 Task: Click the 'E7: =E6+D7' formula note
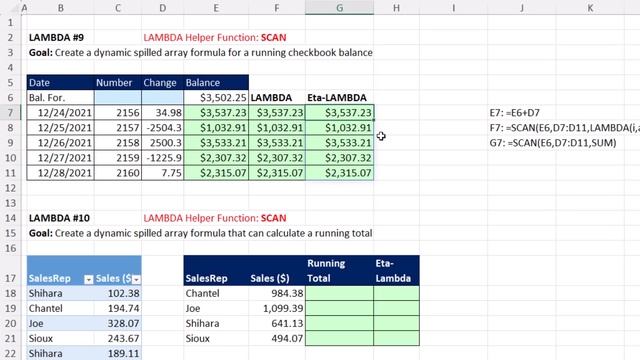point(514,113)
